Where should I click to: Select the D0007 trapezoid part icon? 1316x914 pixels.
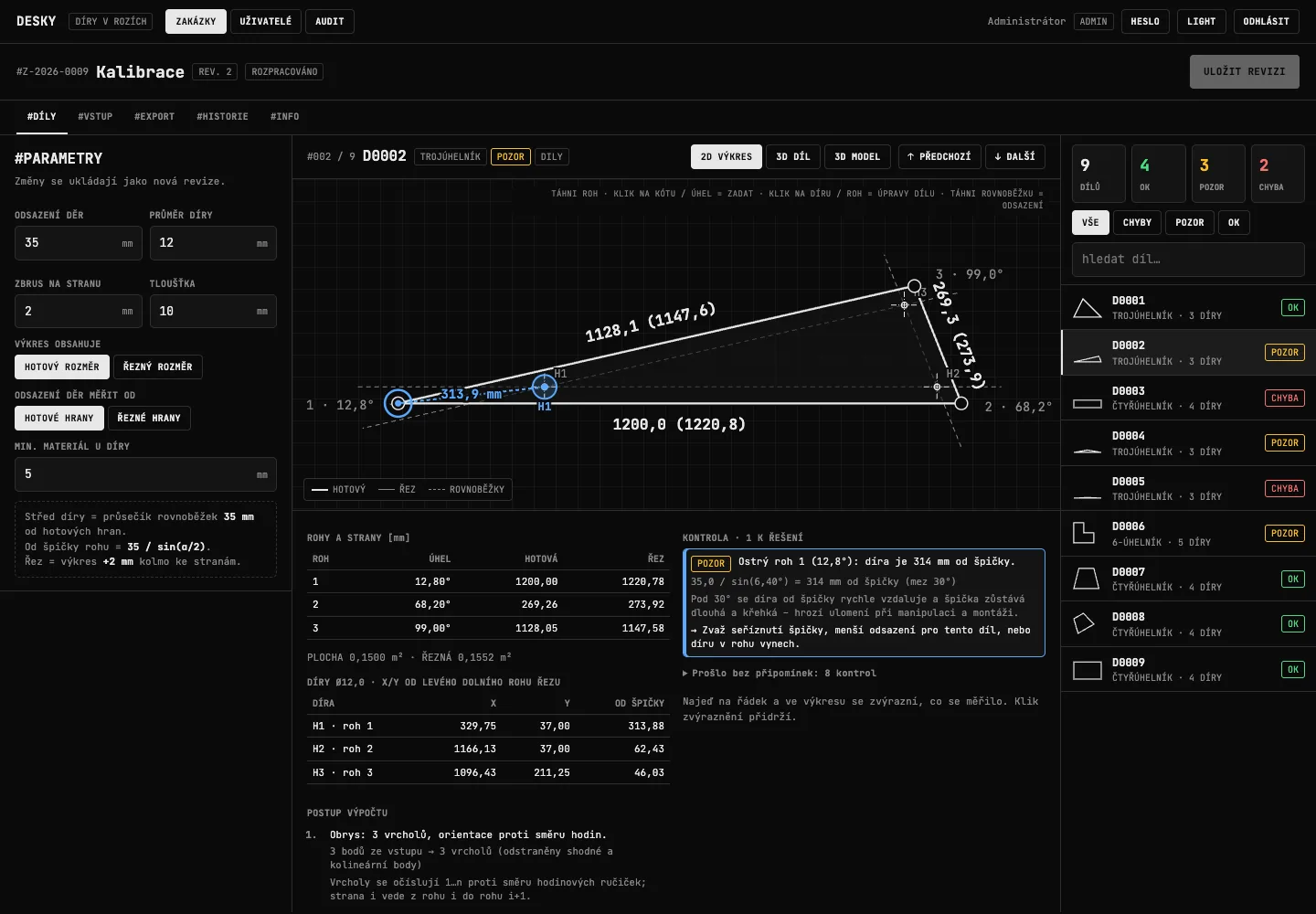tap(1087, 579)
